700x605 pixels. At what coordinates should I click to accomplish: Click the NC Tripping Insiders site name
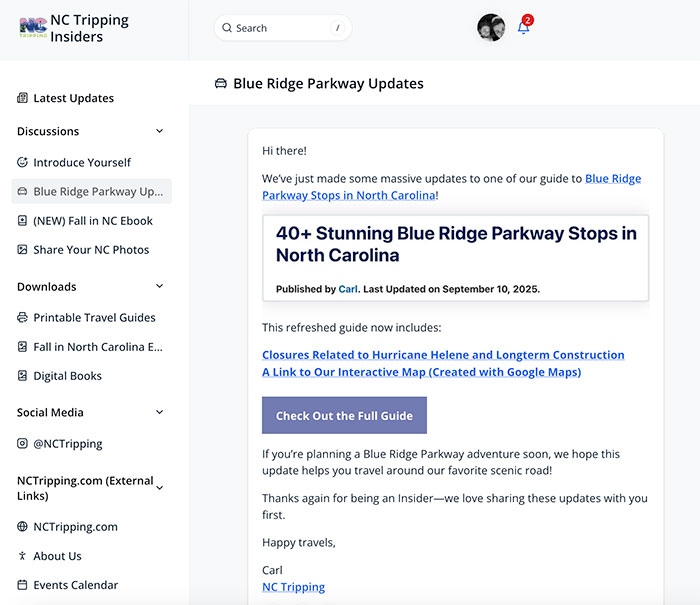coord(89,28)
